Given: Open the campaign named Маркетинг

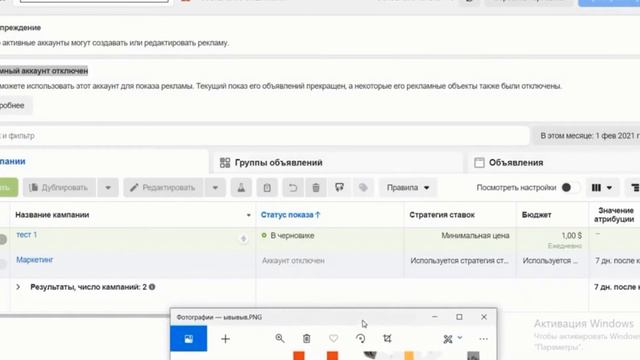Looking at the screenshot, I should (x=35, y=260).
